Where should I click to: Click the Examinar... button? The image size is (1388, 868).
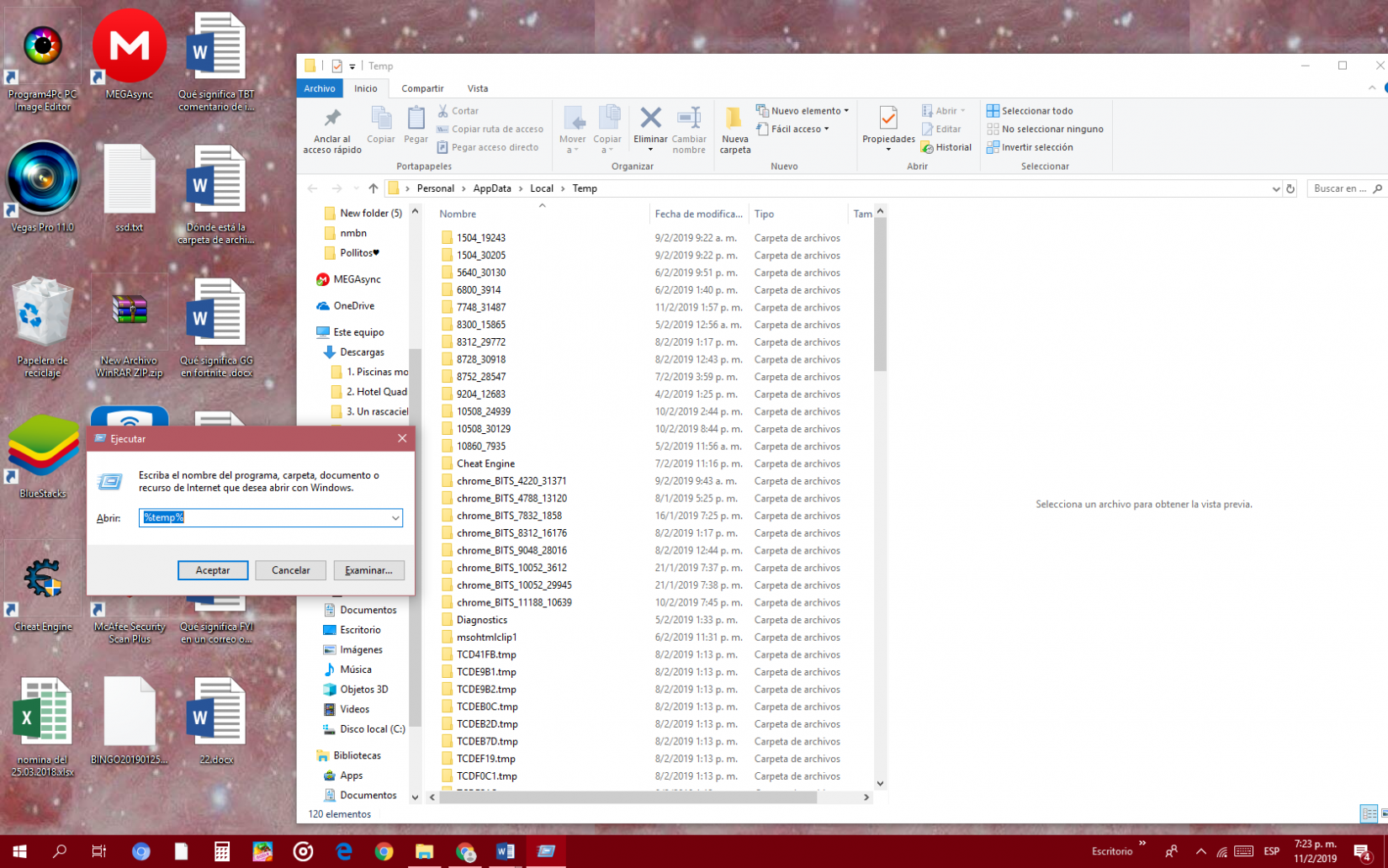[368, 570]
